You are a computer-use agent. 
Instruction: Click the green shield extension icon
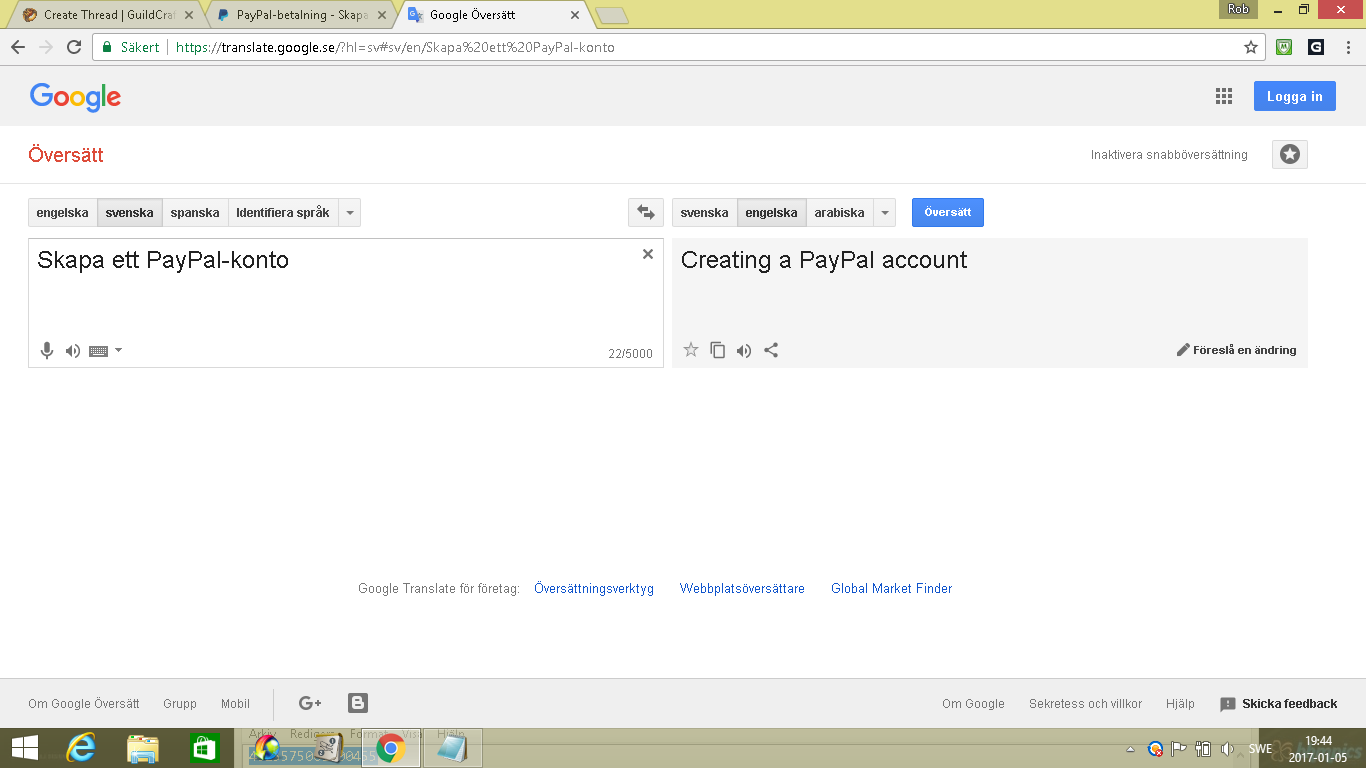coord(1285,47)
